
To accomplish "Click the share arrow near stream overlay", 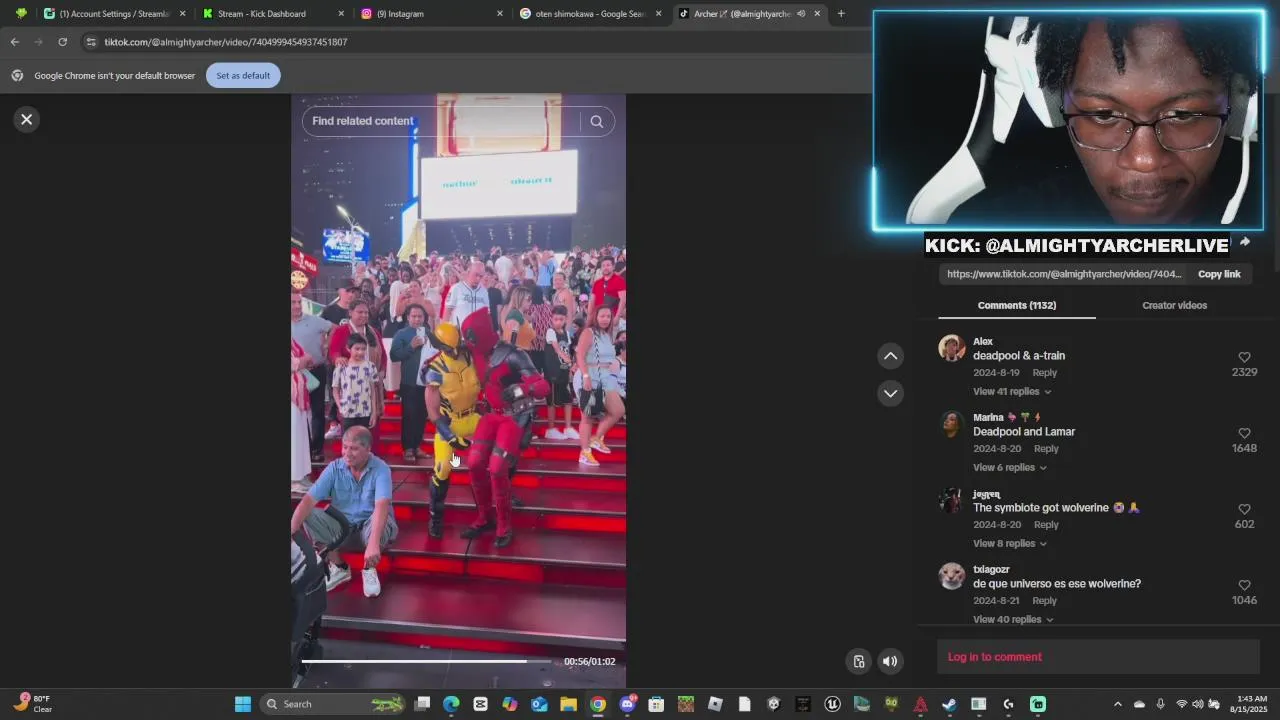I will pos(1244,242).
